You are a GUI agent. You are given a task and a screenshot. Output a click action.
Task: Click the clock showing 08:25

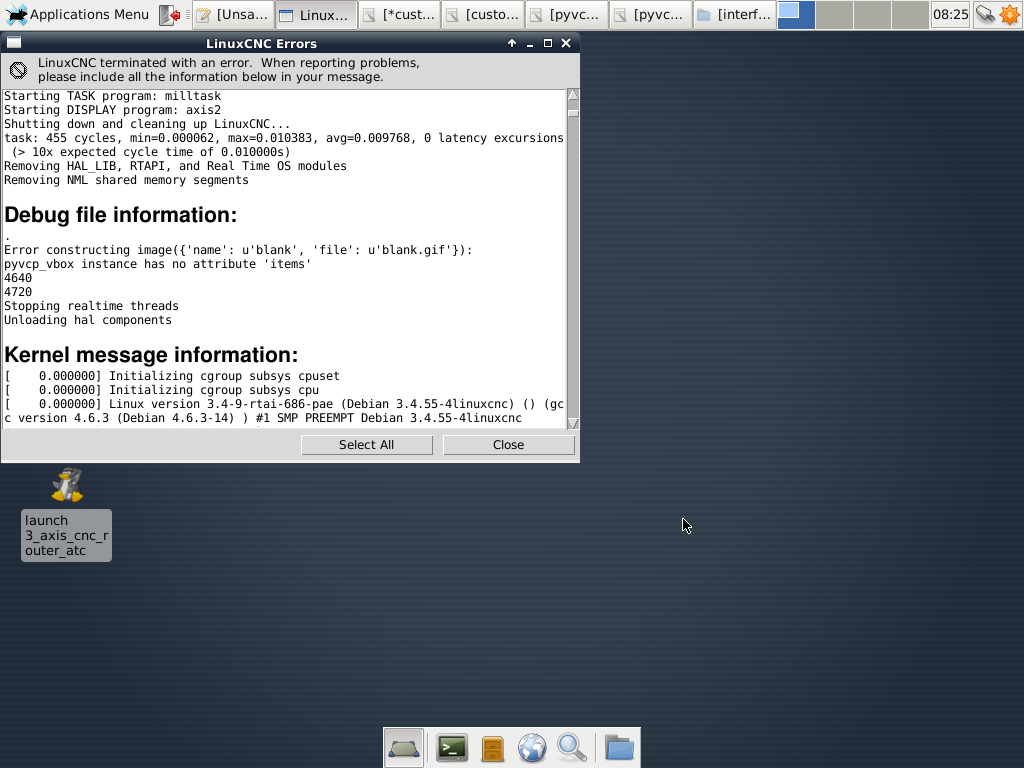950,14
